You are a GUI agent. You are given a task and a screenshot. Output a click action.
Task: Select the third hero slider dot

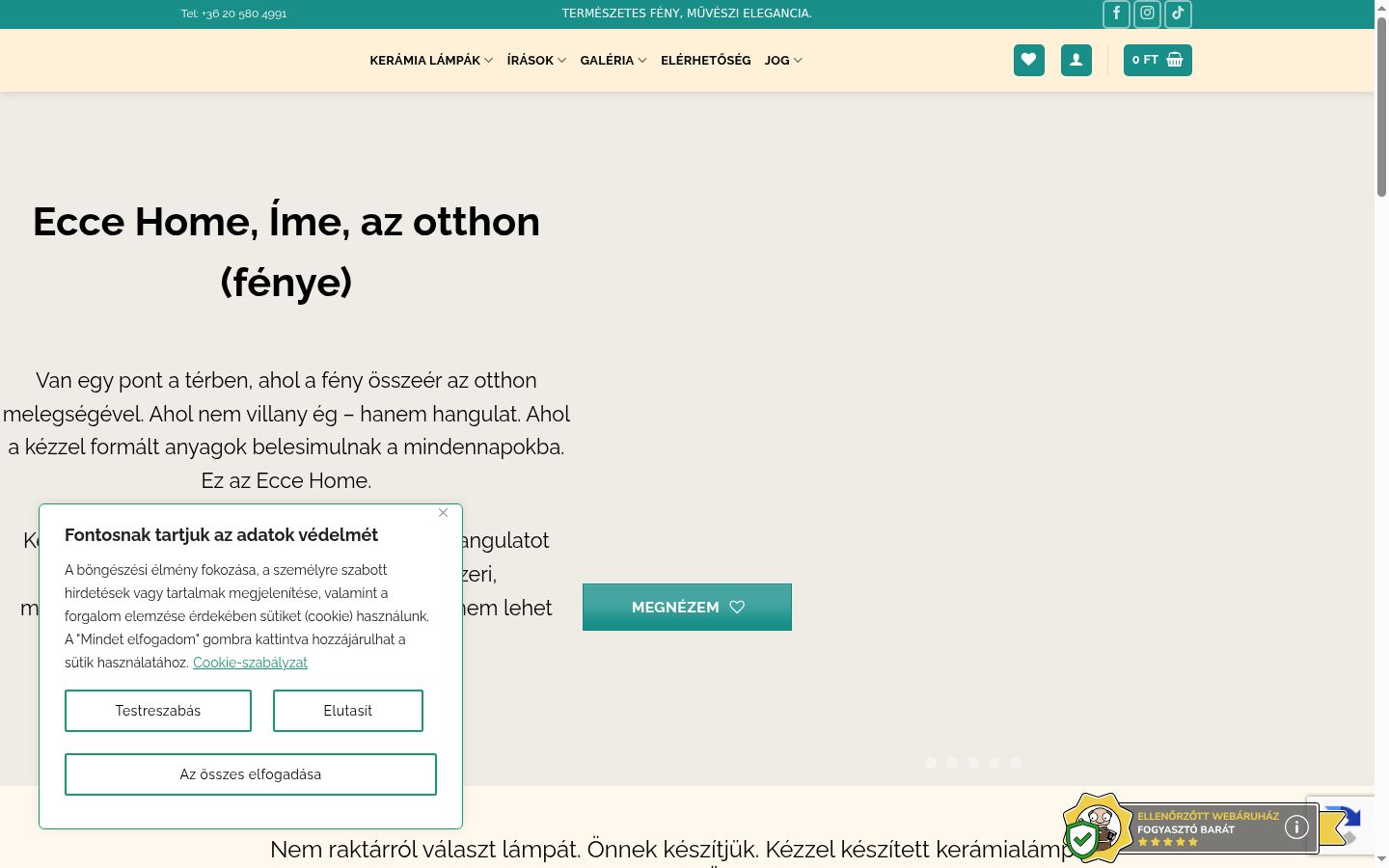click(973, 763)
